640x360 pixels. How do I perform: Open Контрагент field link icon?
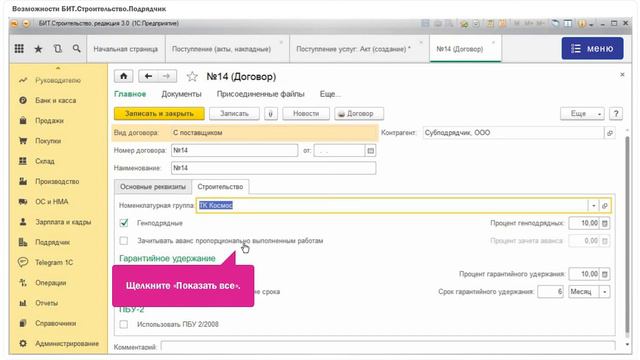(x=610, y=133)
